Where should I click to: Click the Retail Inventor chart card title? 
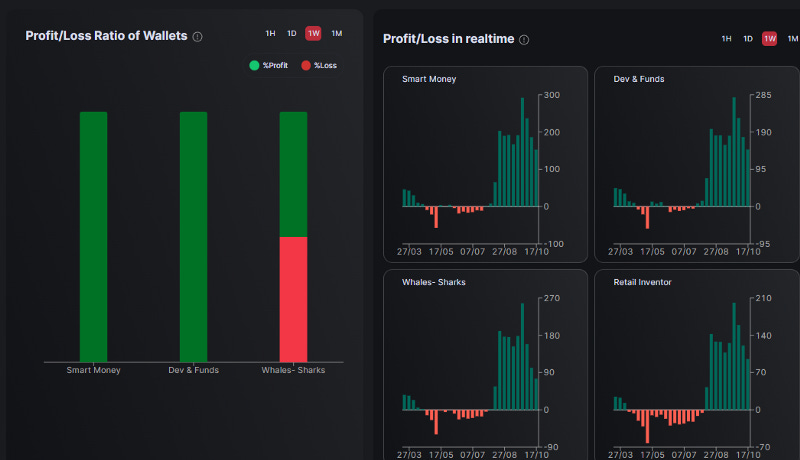click(x=642, y=282)
